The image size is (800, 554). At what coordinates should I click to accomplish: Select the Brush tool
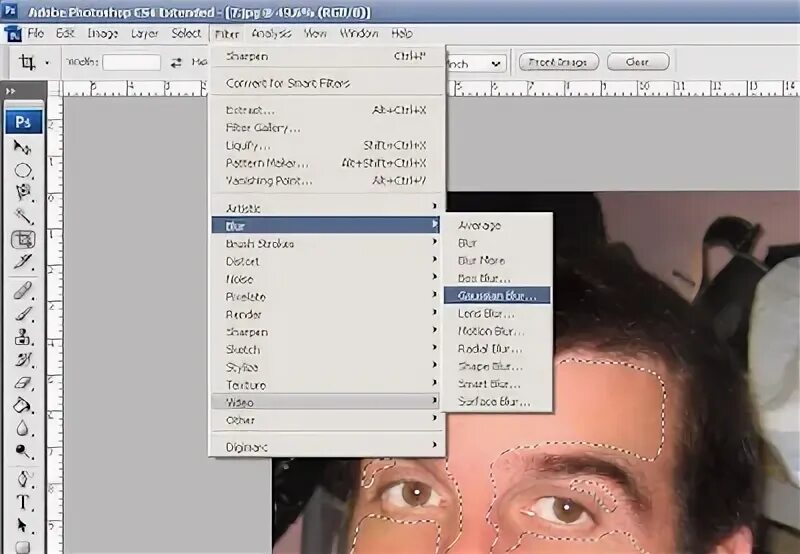[22, 313]
